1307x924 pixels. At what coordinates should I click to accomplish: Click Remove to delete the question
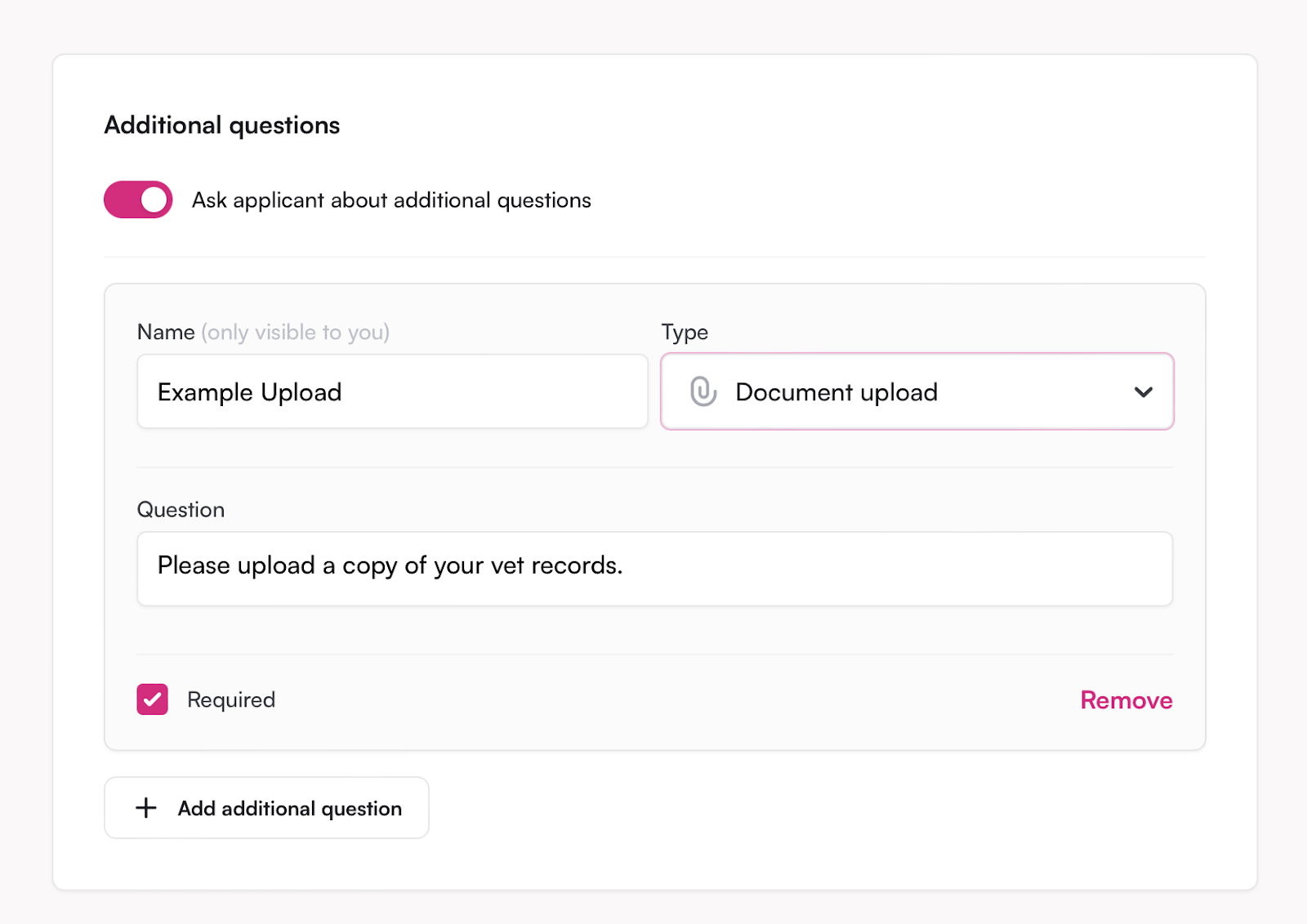(1126, 700)
